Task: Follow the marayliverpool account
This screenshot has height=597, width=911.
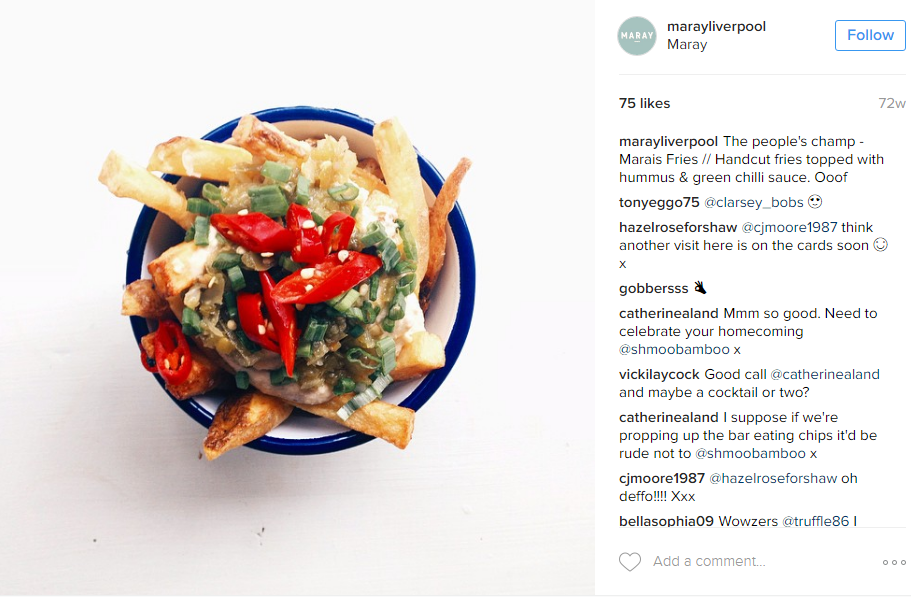Action: (870, 35)
